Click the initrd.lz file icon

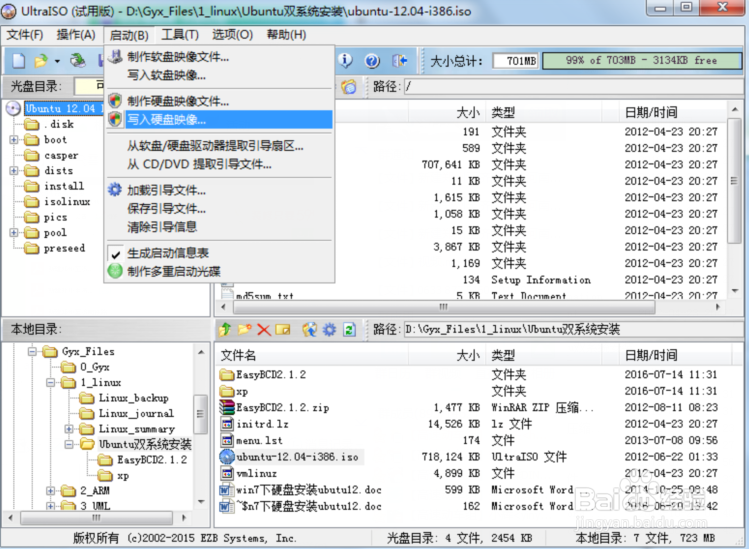click(x=227, y=424)
